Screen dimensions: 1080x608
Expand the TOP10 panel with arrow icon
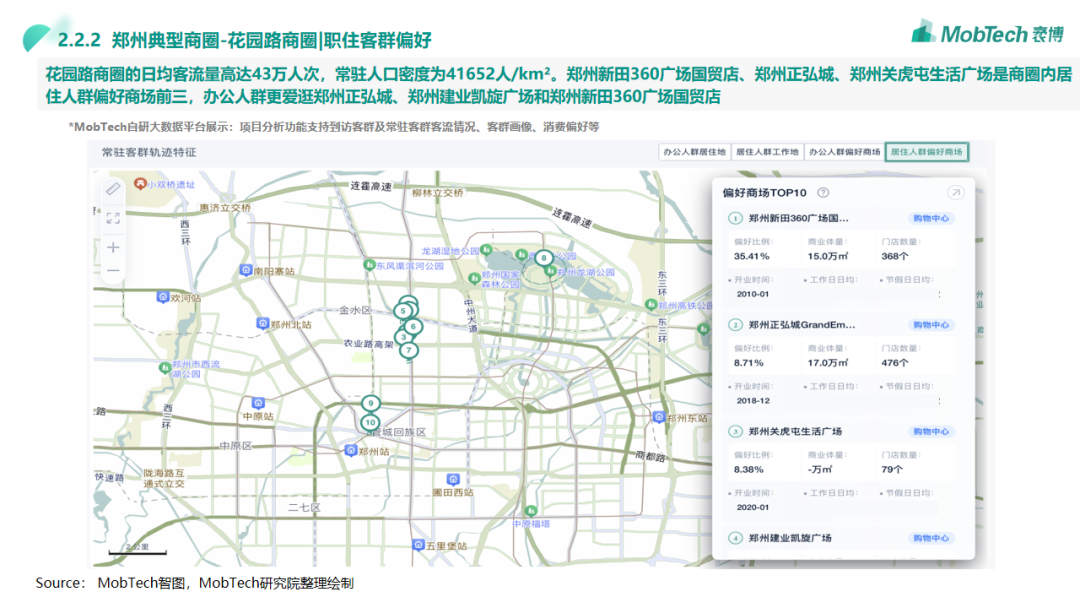[x=955, y=193]
